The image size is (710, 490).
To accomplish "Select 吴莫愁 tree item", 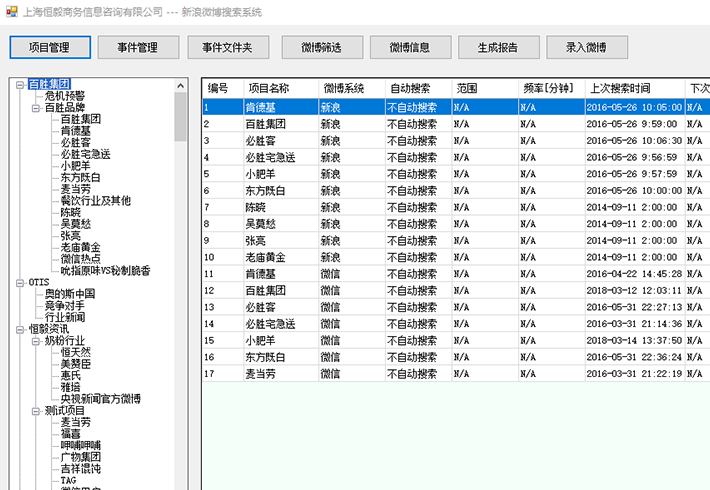I will pos(76,224).
